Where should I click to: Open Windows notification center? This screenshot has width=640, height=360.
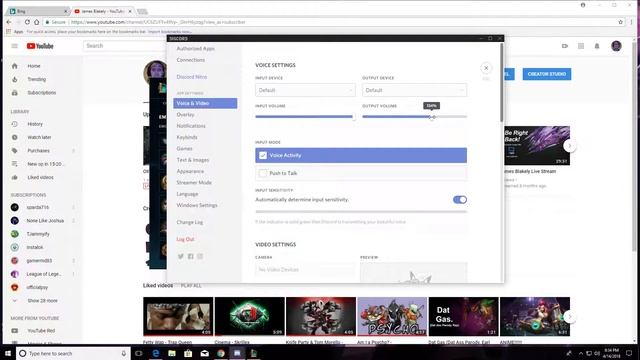[629, 353]
